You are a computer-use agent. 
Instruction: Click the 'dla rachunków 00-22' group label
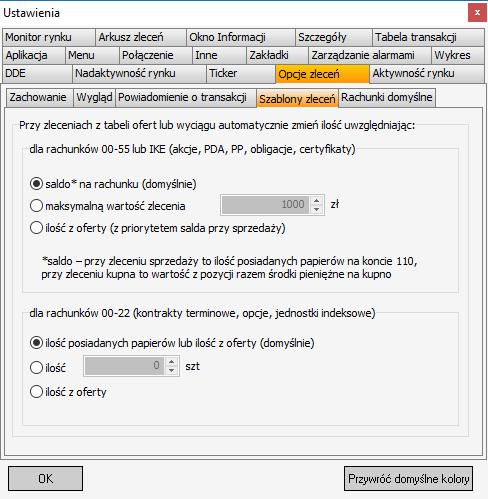pyautogui.click(x=202, y=313)
